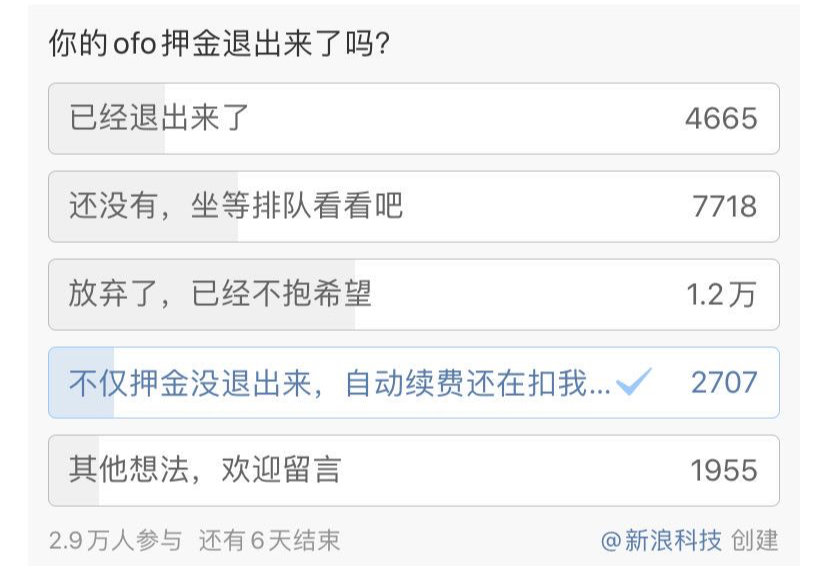Click the 还有6天结束 remaining time text
The width and height of the screenshot is (828, 566).
point(269,541)
